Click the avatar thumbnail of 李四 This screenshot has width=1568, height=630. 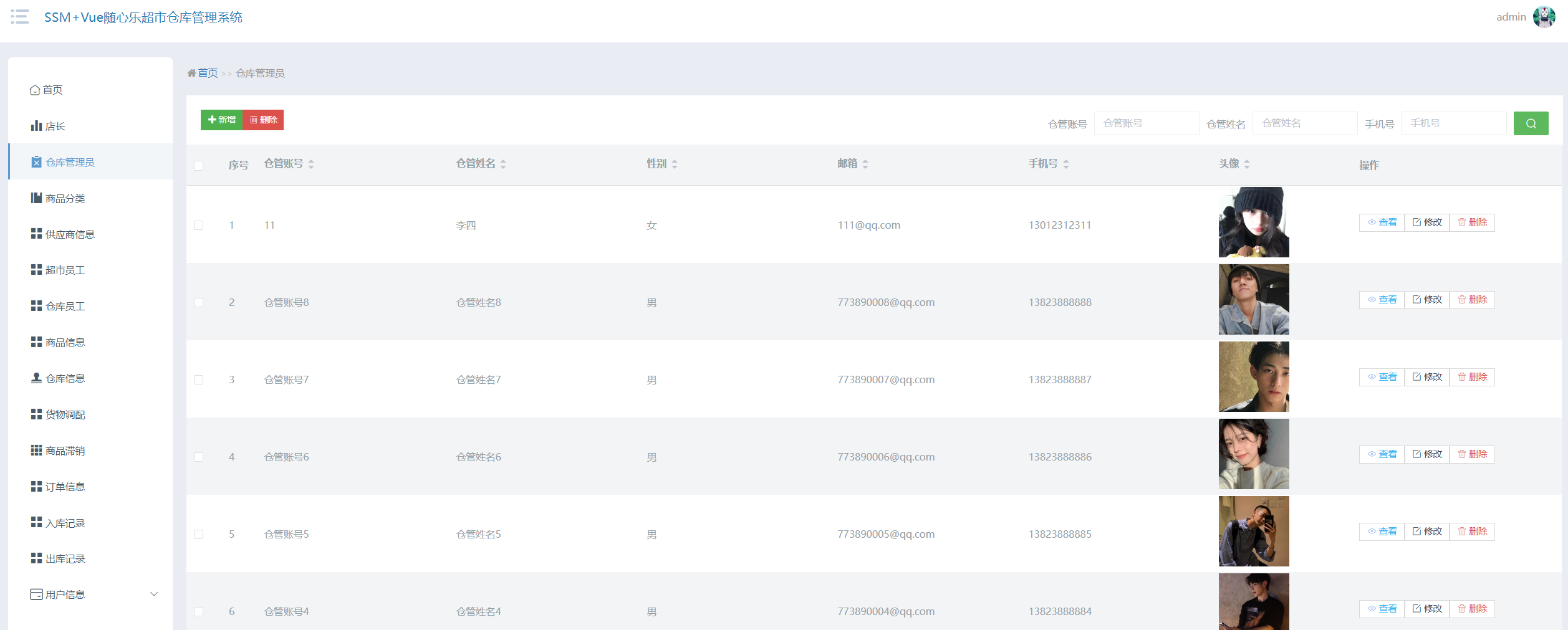pos(1254,222)
